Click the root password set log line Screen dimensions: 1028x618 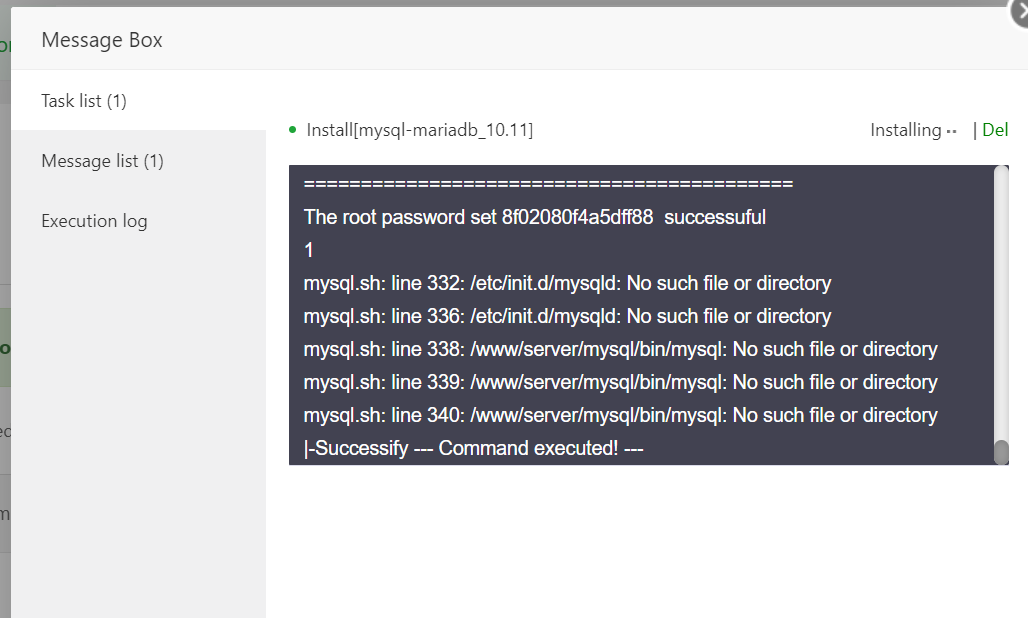(x=534, y=217)
